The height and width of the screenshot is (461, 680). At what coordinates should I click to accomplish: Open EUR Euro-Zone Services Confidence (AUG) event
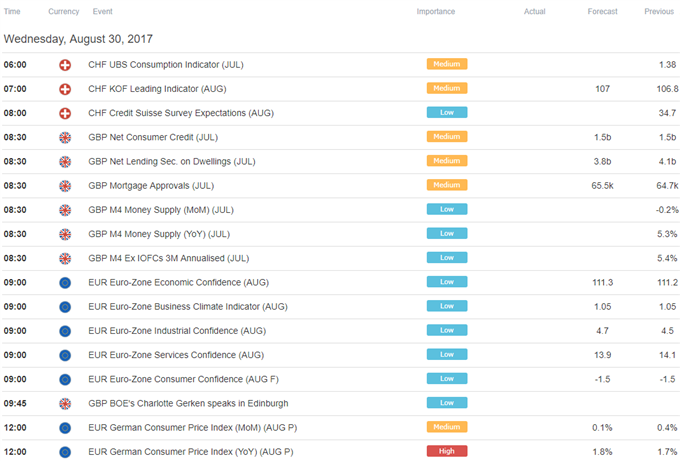pyautogui.click(x=176, y=355)
